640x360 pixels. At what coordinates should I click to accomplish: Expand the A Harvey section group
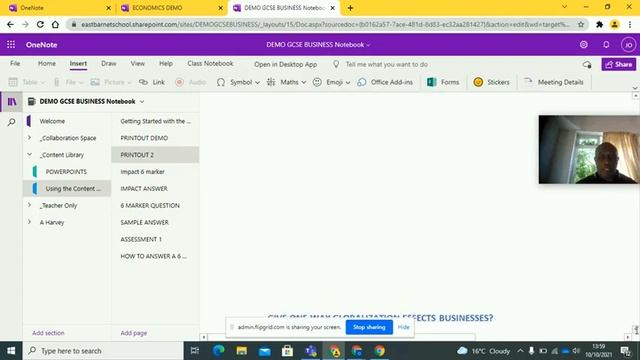[x=29, y=222]
